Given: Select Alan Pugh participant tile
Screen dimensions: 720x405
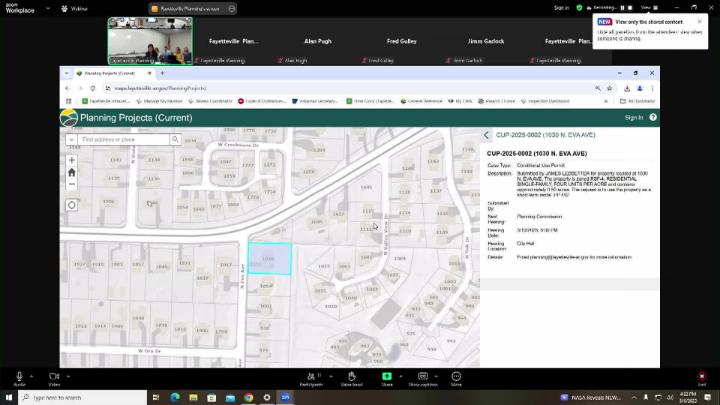Looking at the screenshot, I should click(318, 41).
